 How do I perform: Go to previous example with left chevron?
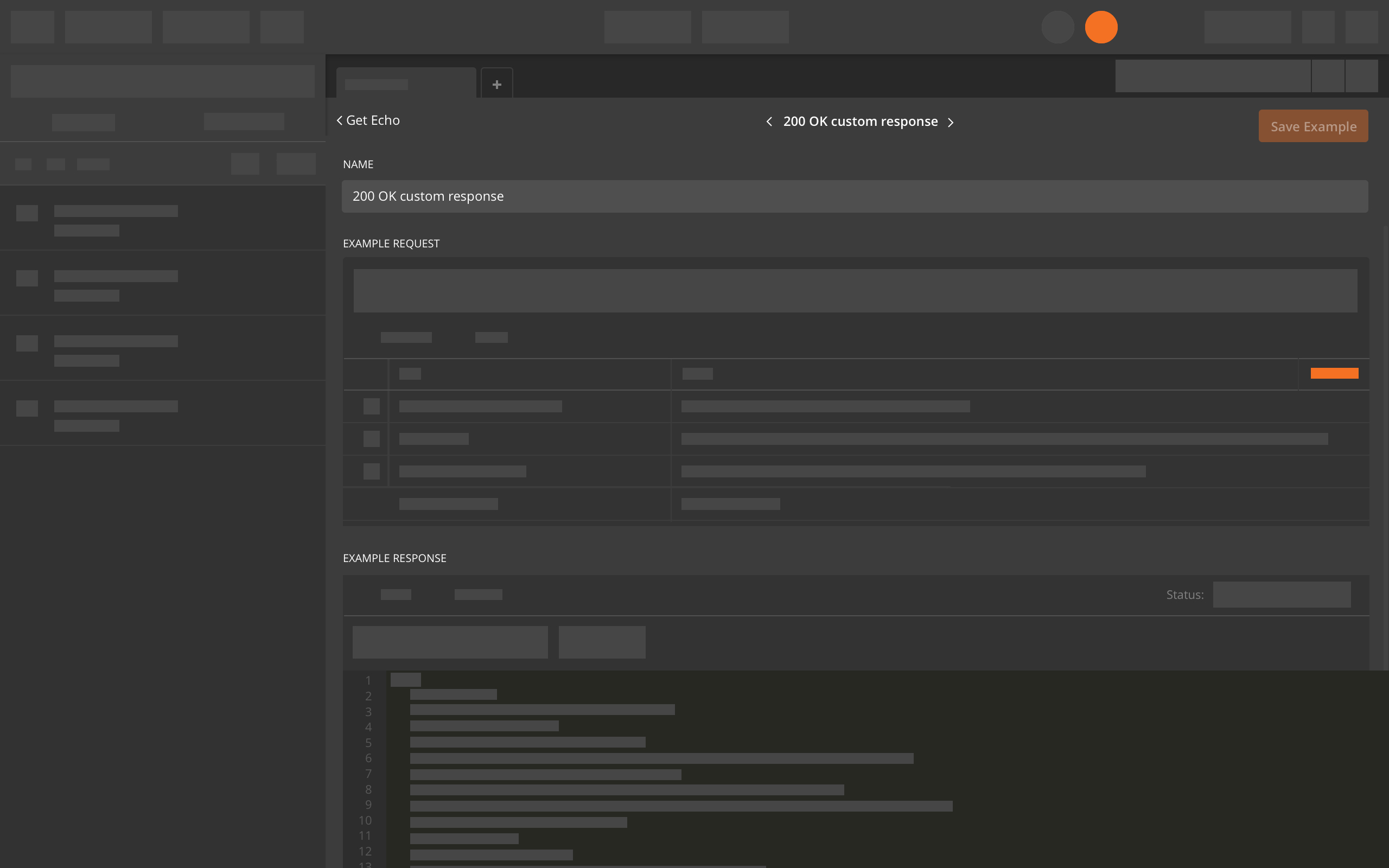point(769,122)
